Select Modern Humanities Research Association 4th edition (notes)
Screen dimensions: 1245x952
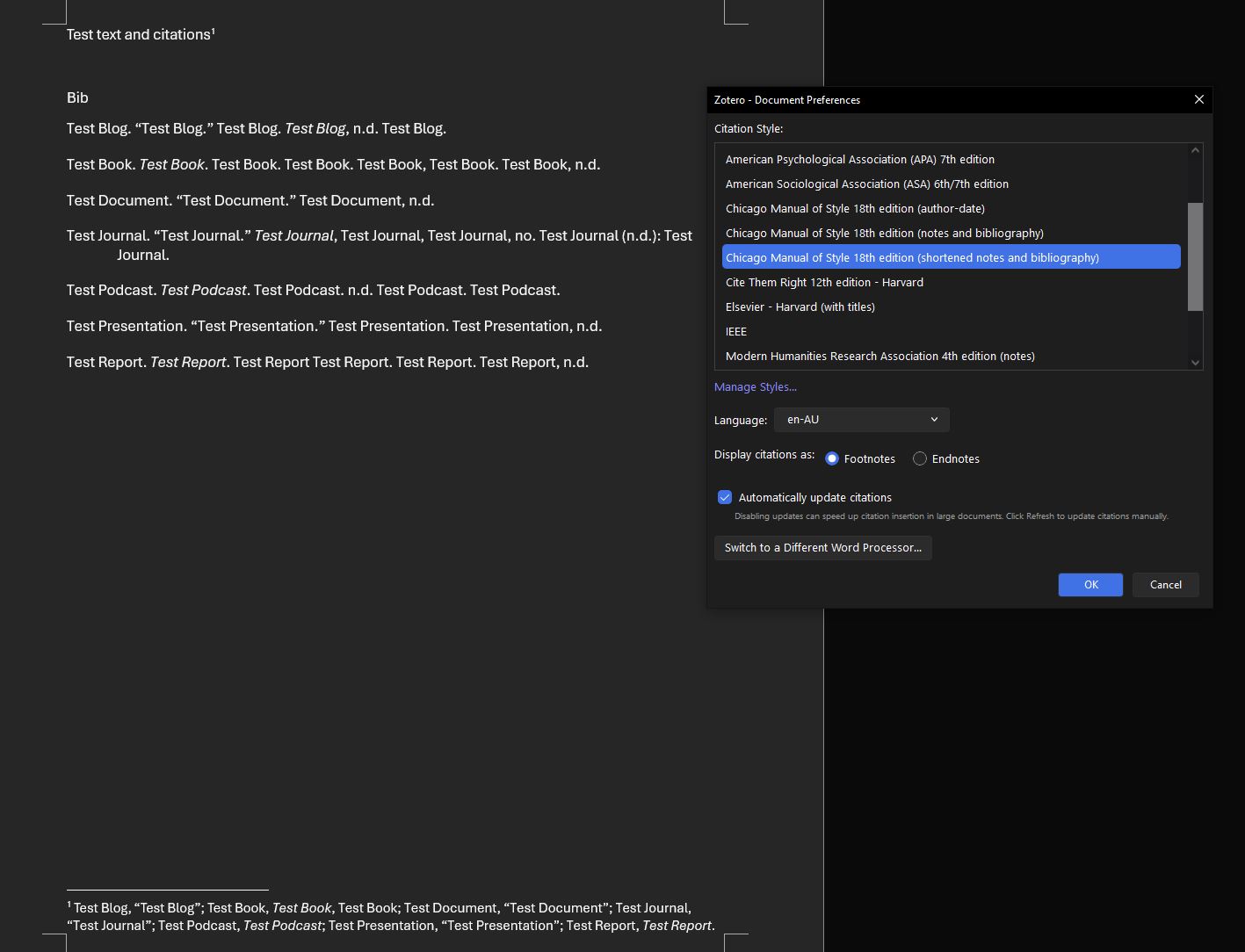[x=951, y=356]
